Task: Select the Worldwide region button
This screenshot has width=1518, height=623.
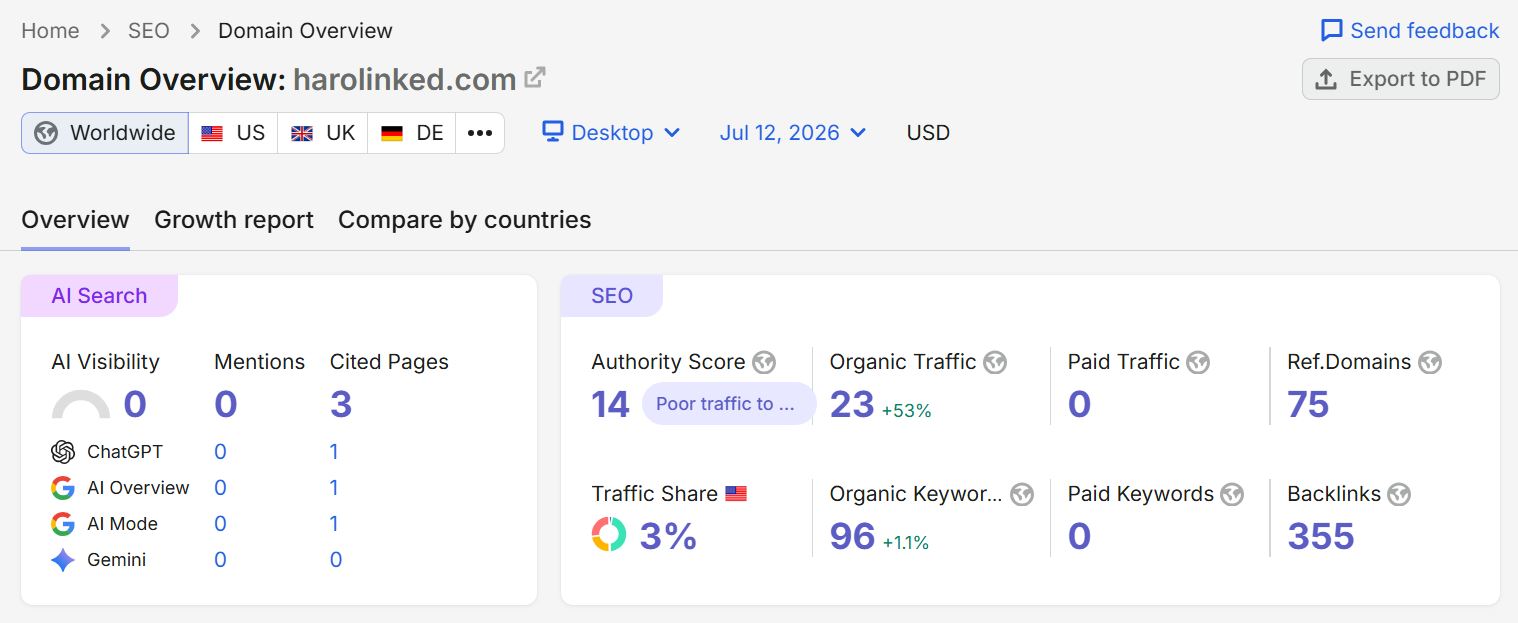Action: tap(105, 133)
